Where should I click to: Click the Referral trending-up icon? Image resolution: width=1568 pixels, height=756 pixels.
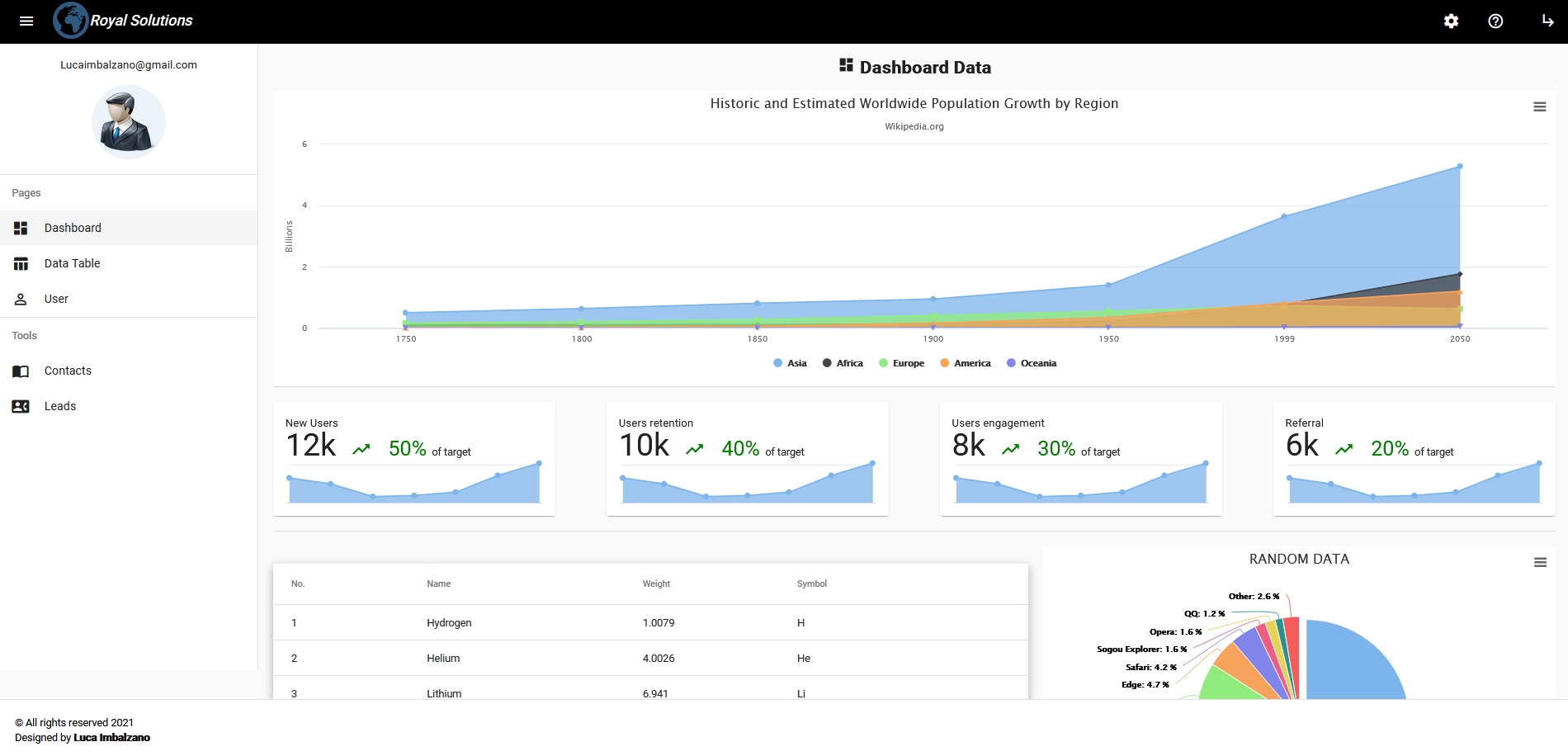(1344, 449)
